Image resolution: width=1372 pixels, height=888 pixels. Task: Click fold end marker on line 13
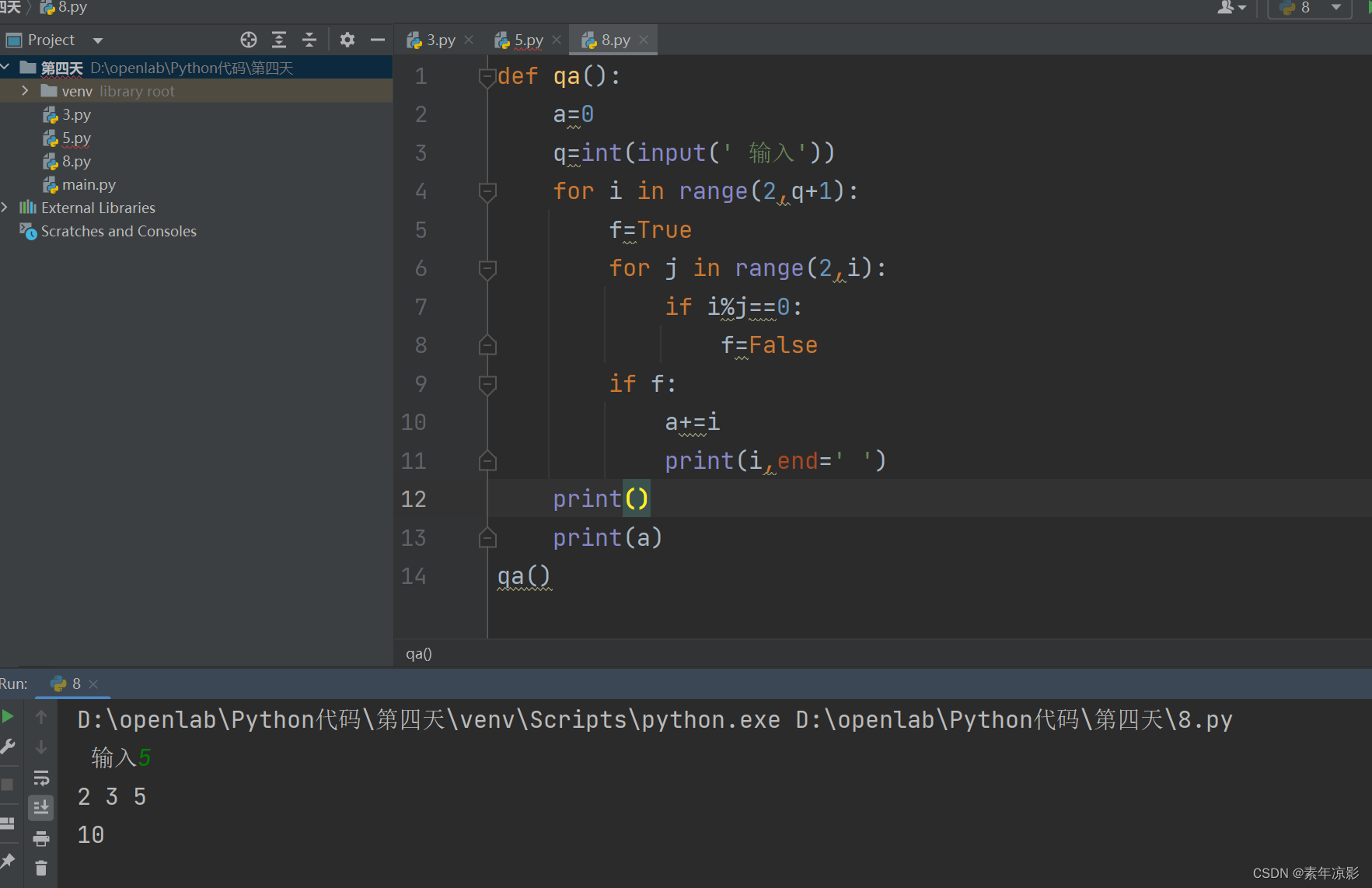coord(487,538)
